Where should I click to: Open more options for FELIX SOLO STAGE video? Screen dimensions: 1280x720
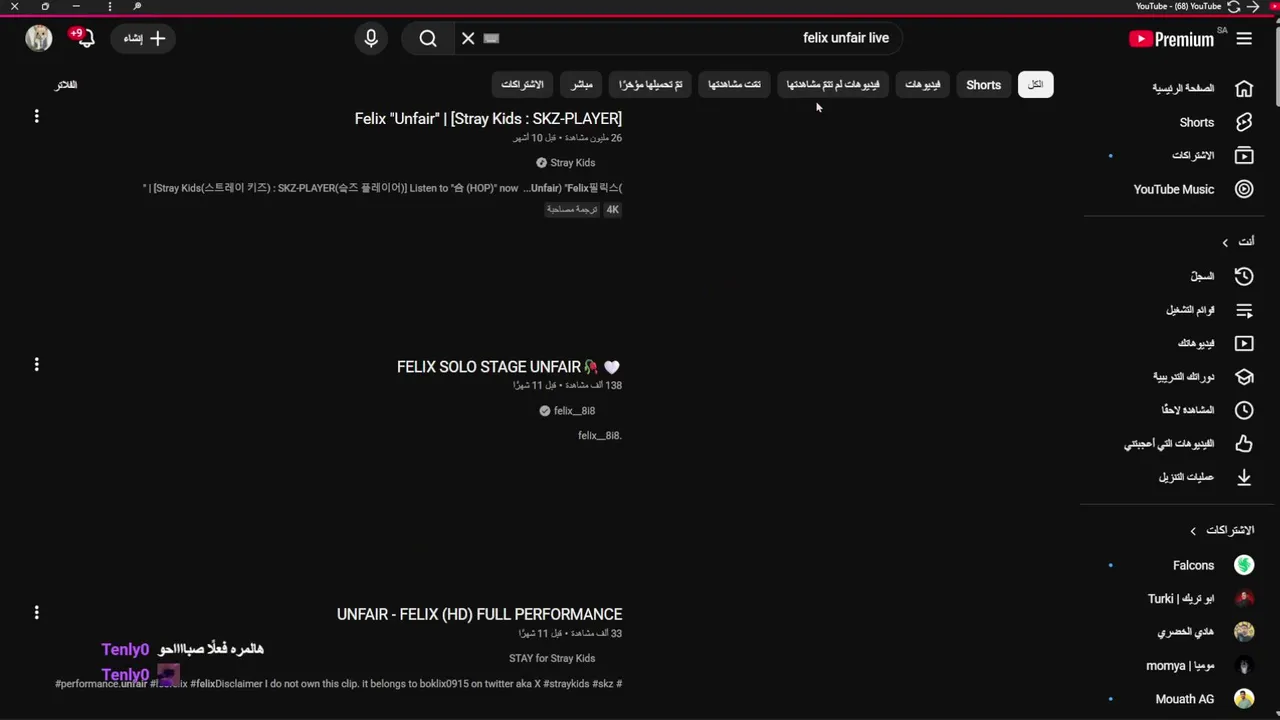(x=36, y=364)
